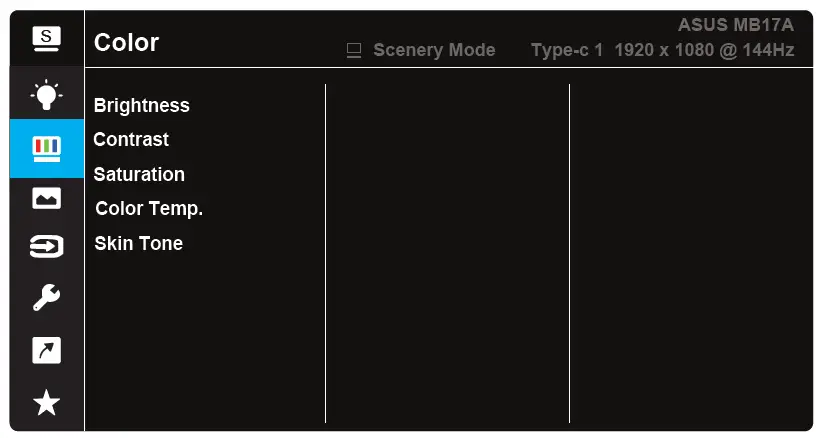
Task: Click the 1920 x 1080 @ 144Hz readout
Action: pos(704,50)
